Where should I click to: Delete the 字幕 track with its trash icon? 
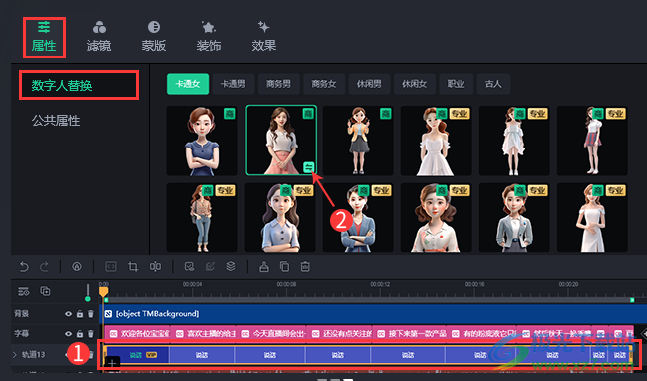coord(91,334)
